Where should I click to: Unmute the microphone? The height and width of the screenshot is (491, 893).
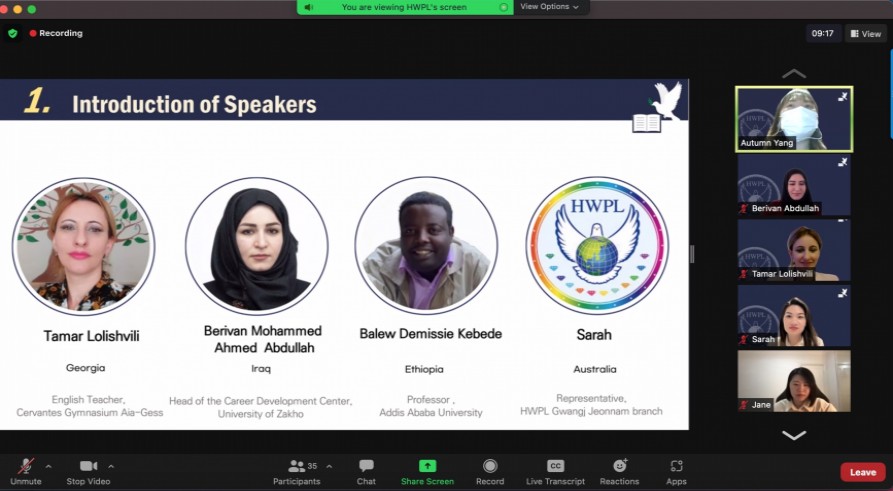(x=26, y=467)
